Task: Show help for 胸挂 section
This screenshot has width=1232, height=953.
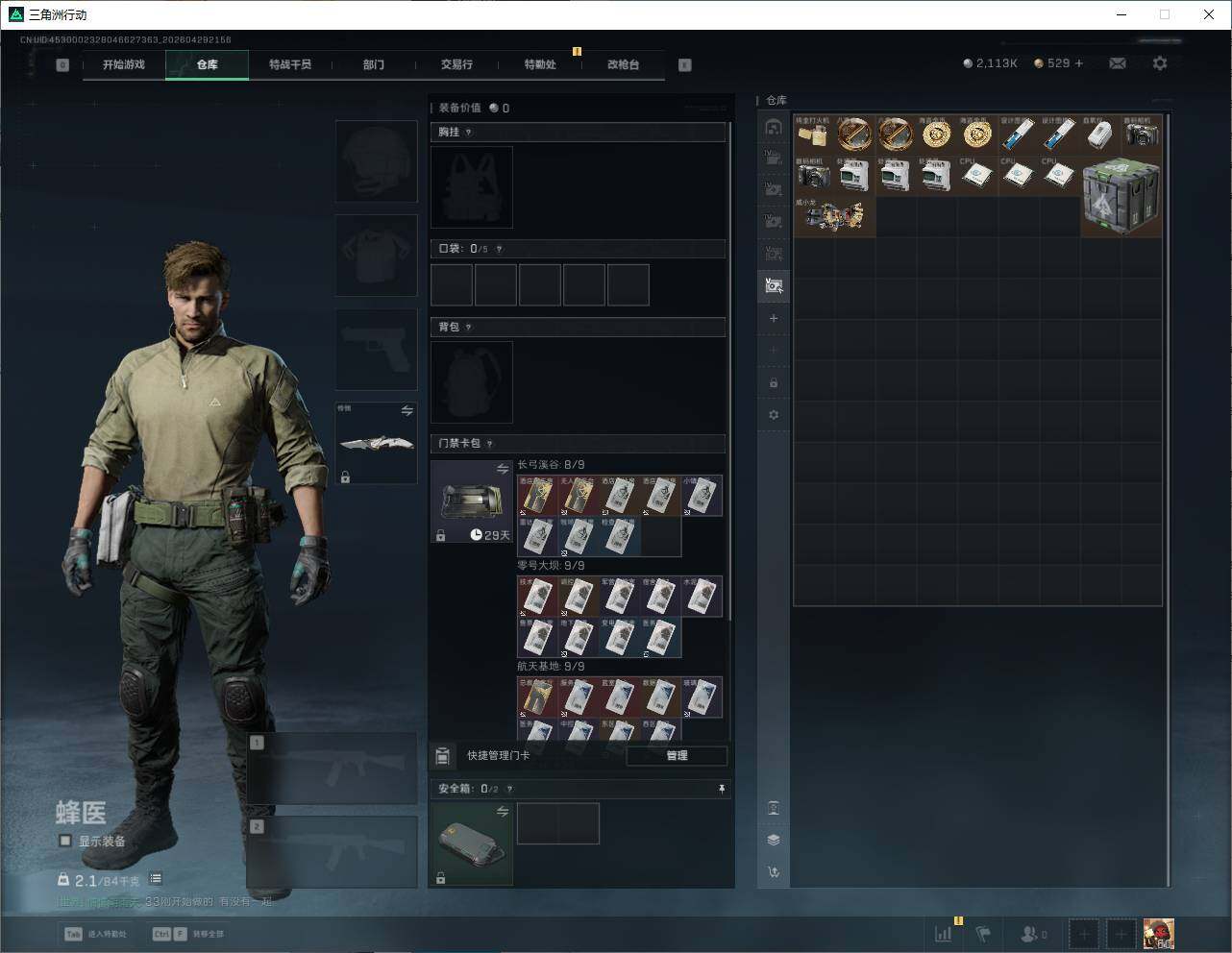Action: coord(468,133)
